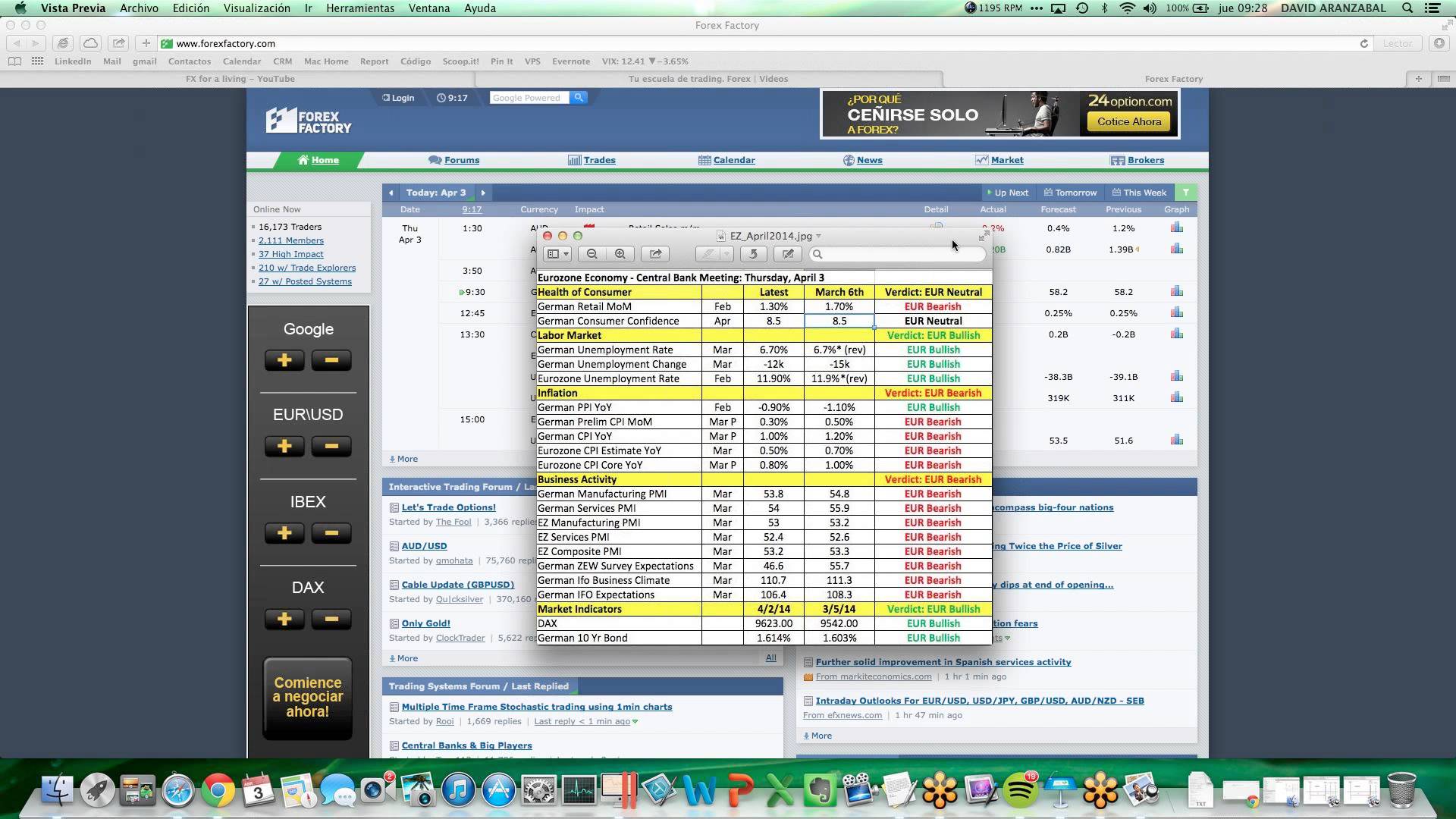Image resolution: width=1456 pixels, height=819 pixels.
Task: Open graph icon for 9:30 event row
Action: click(x=1176, y=292)
